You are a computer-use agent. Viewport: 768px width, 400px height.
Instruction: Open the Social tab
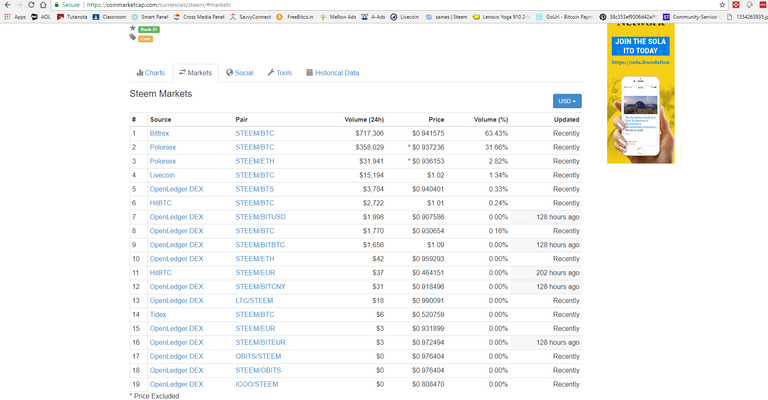click(x=240, y=73)
